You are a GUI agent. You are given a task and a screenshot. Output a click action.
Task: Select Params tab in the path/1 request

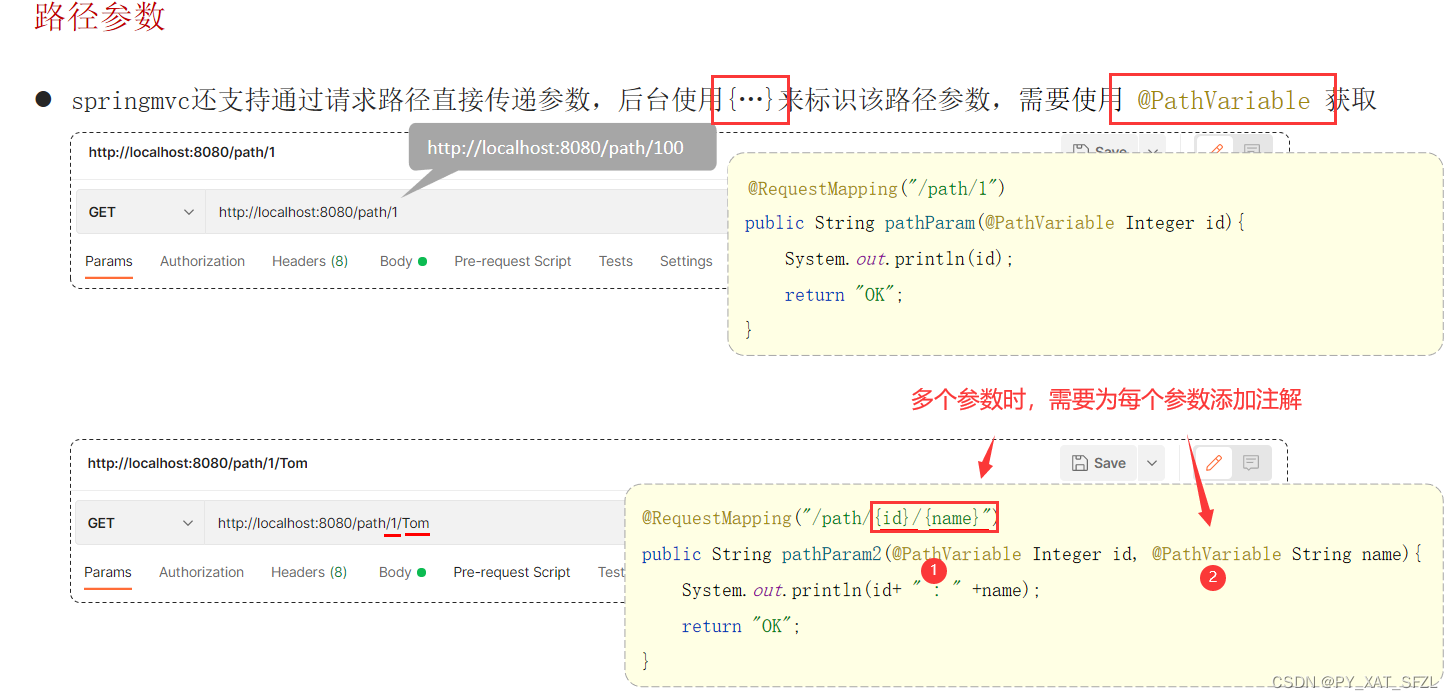pyautogui.click(x=108, y=261)
